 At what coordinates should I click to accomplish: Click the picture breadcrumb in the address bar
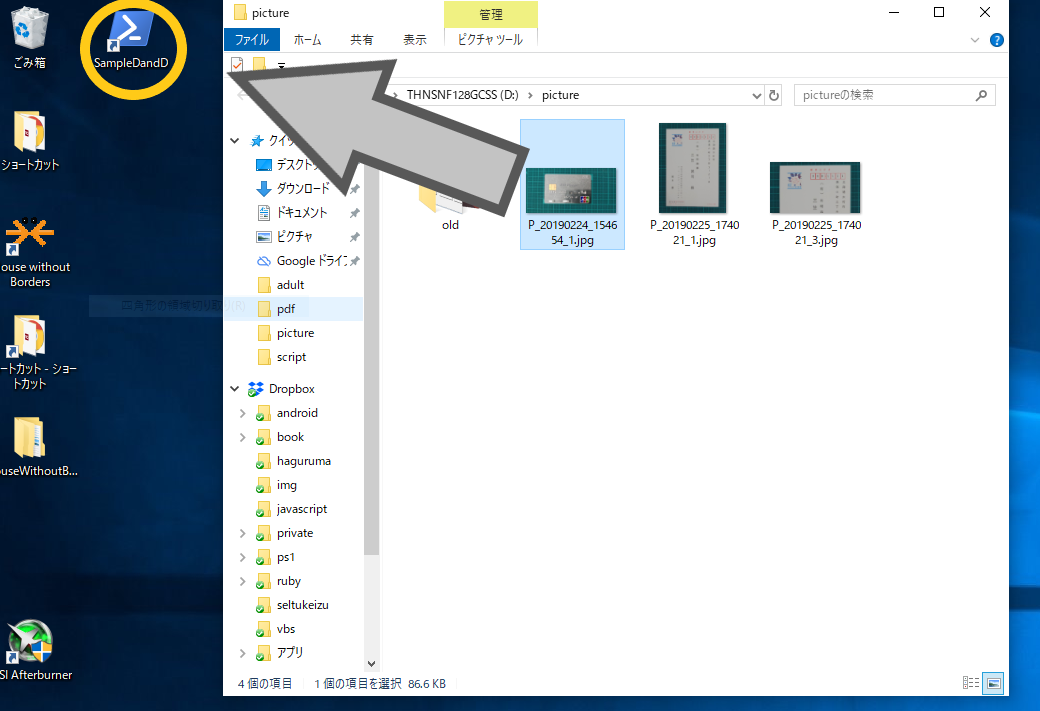point(560,96)
